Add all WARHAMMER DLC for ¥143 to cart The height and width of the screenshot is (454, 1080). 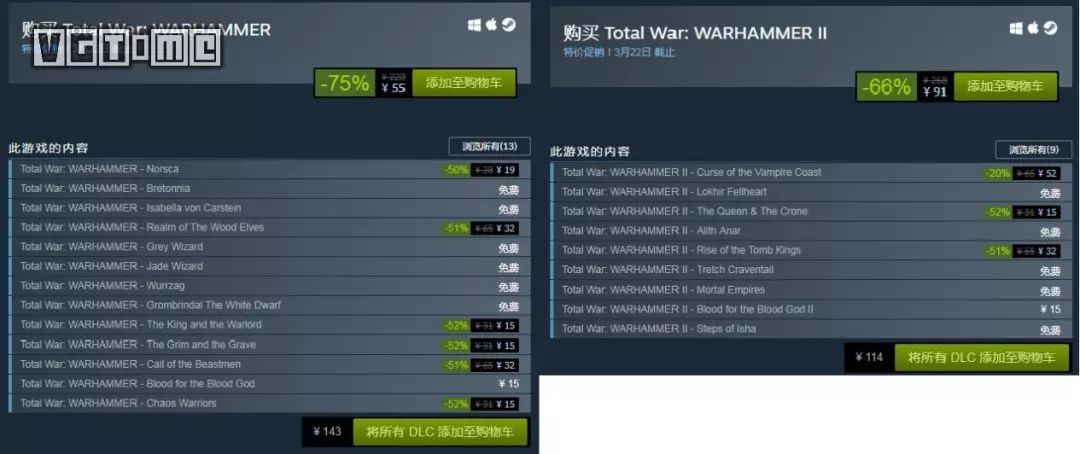point(440,432)
